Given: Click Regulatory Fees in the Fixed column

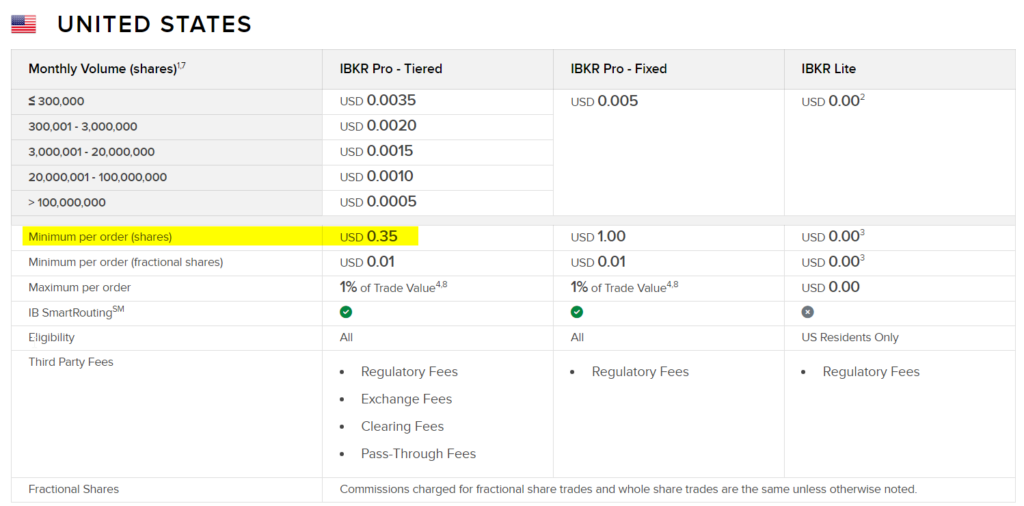Looking at the screenshot, I should point(640,372).
